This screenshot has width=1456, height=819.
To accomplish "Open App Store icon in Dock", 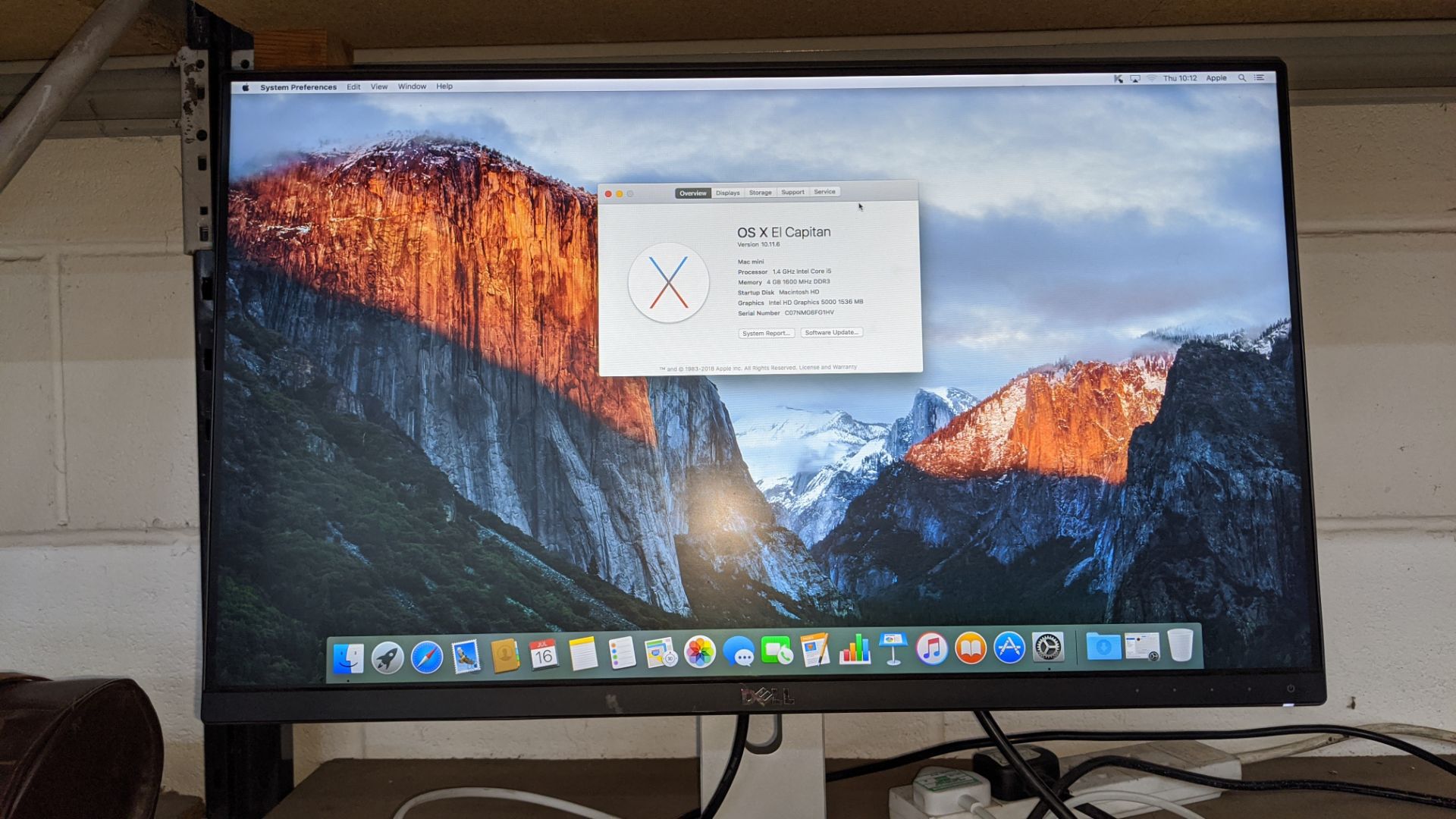I will [x=1009, y=648].
